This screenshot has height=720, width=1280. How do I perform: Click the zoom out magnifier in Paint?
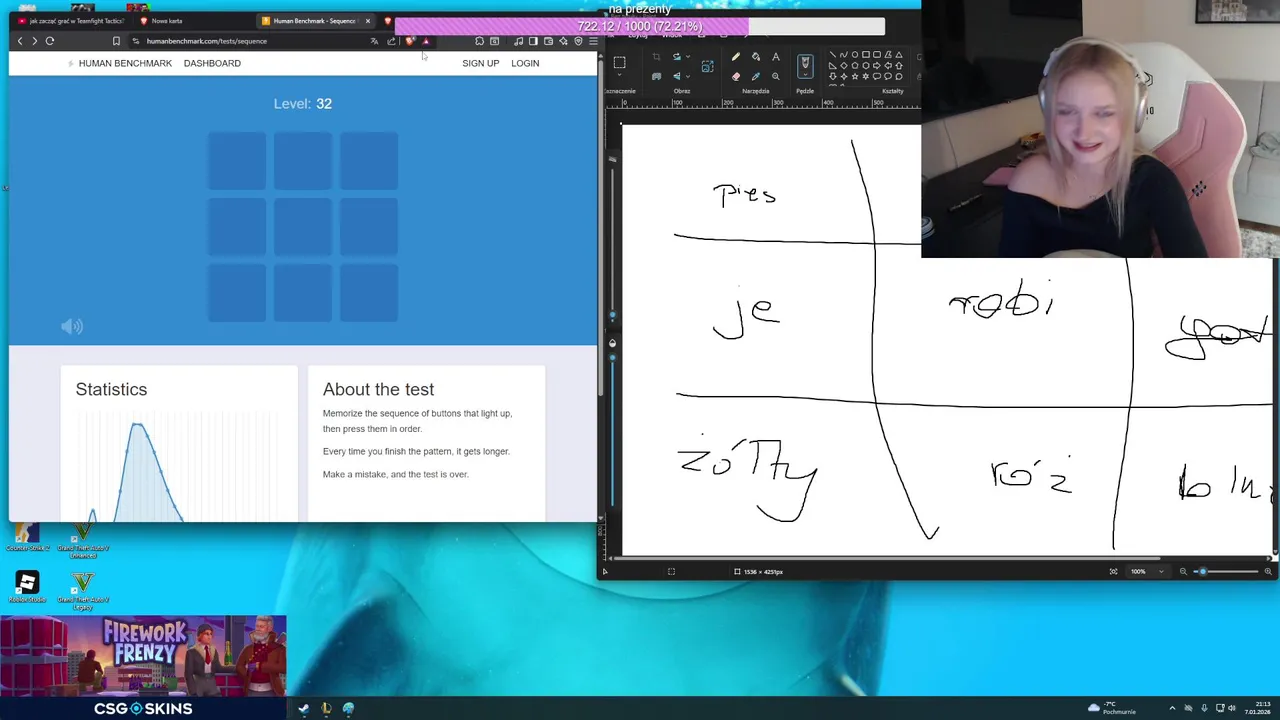pos(1183,571)
